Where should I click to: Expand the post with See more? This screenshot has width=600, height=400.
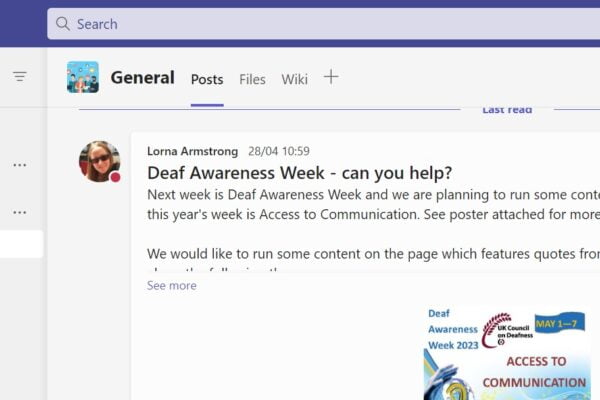coord(172,285)
